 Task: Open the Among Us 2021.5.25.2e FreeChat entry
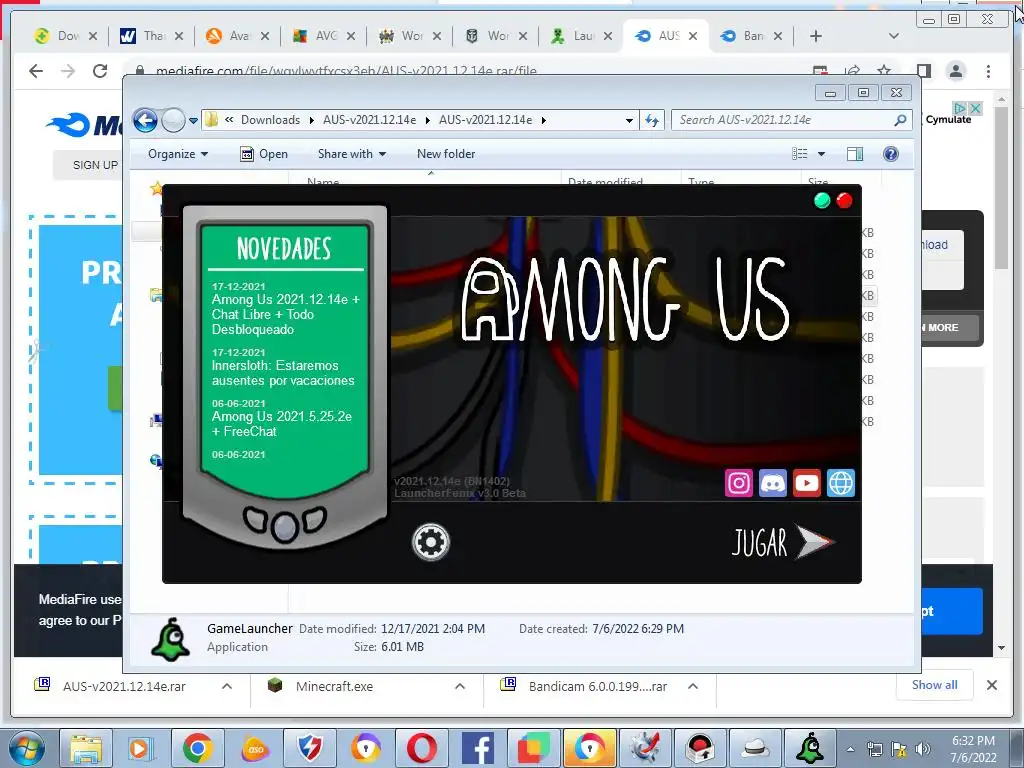point(281,424)
